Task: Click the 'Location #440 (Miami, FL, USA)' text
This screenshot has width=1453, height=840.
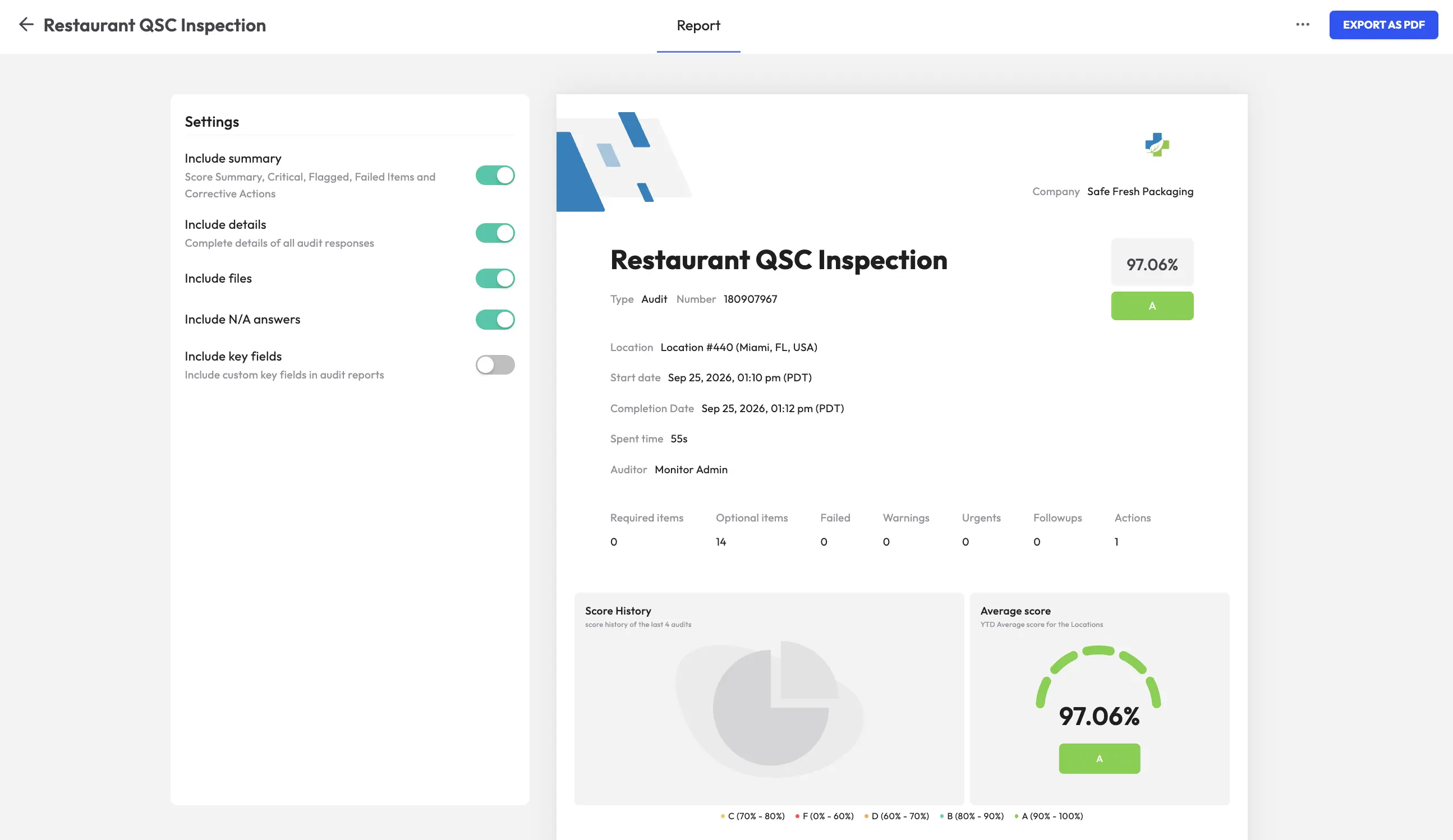Action: 739,348
